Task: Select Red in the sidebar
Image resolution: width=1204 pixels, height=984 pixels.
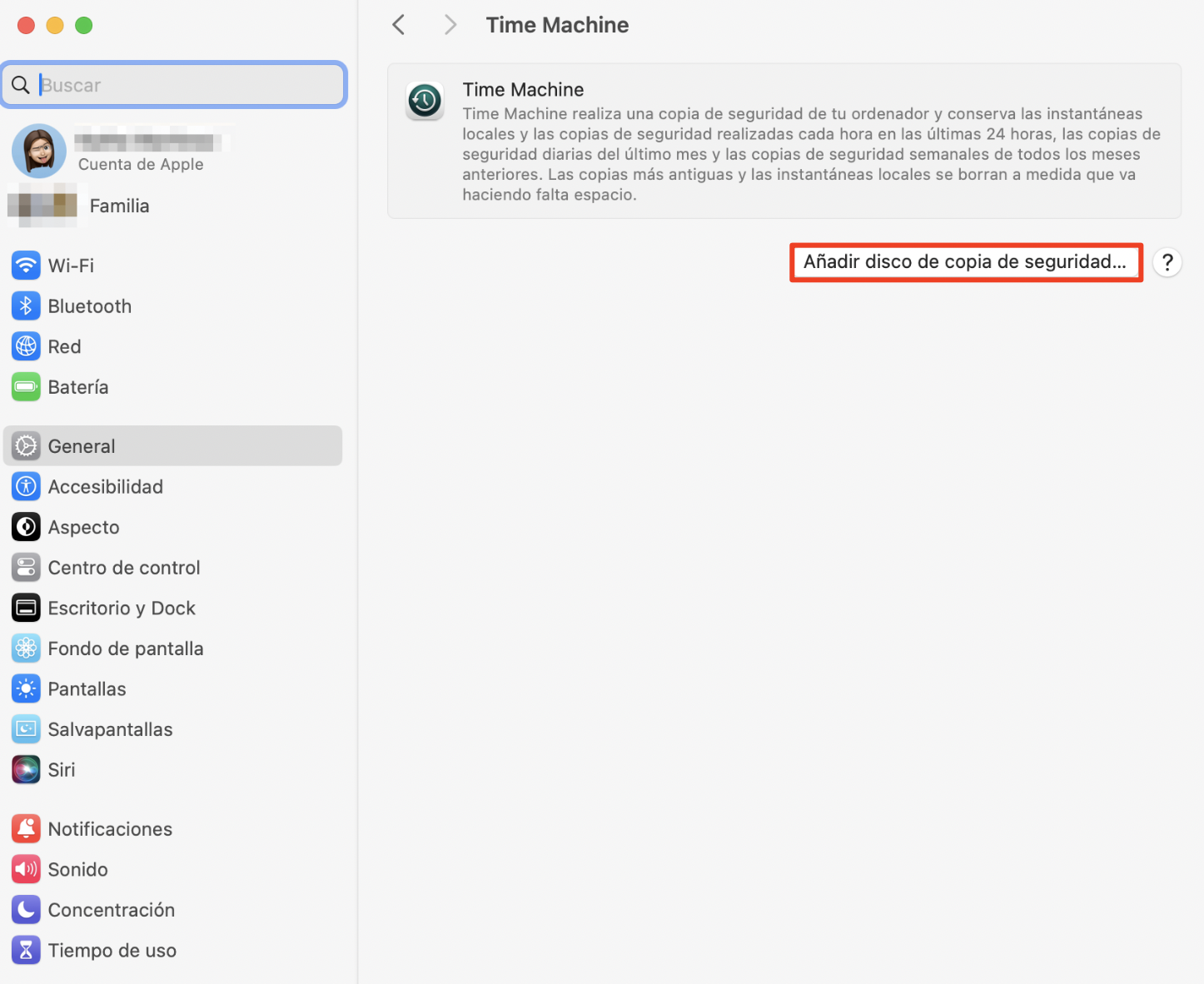Action: point(173,346)
